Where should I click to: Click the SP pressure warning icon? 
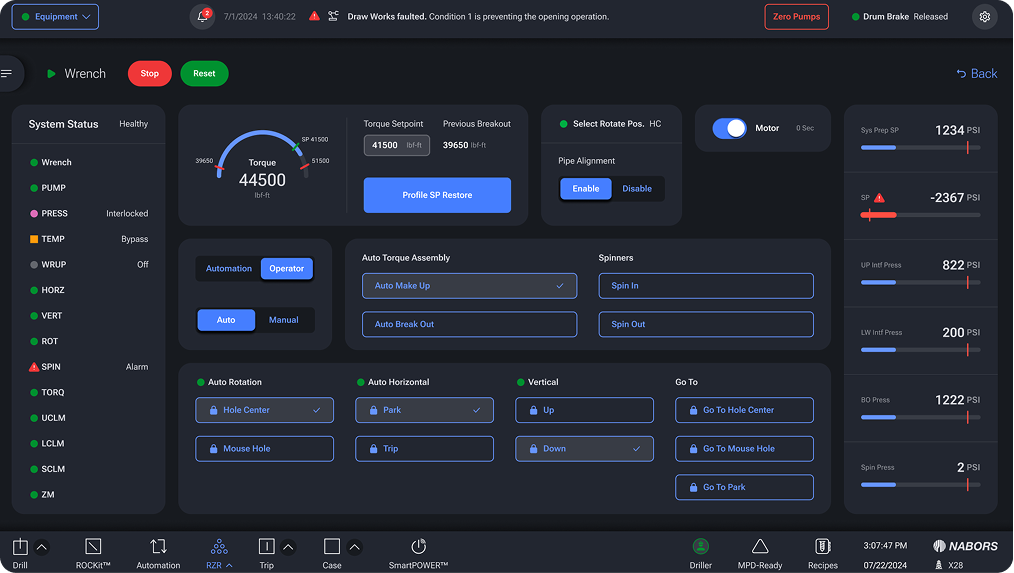tap(879, 198)
